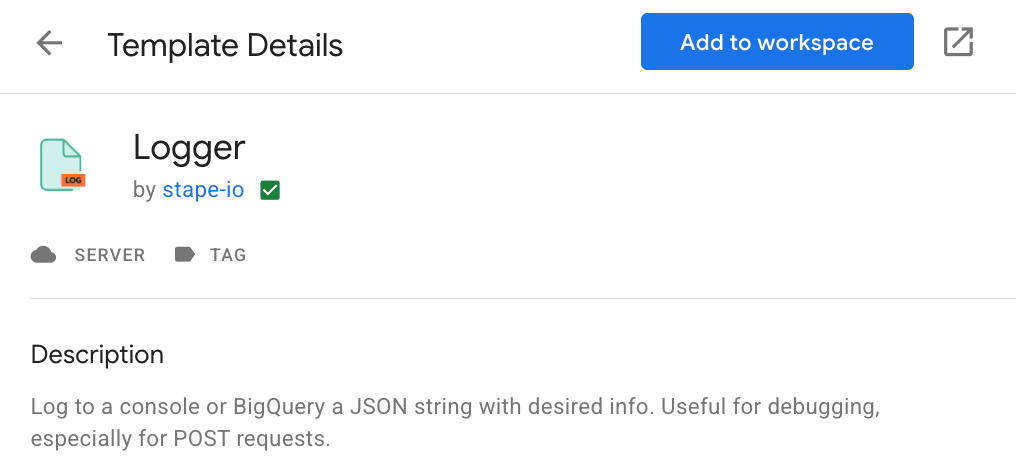Click the Logger template title
The width and height of the screenshot is (1016, 468).
coord(189,148)
